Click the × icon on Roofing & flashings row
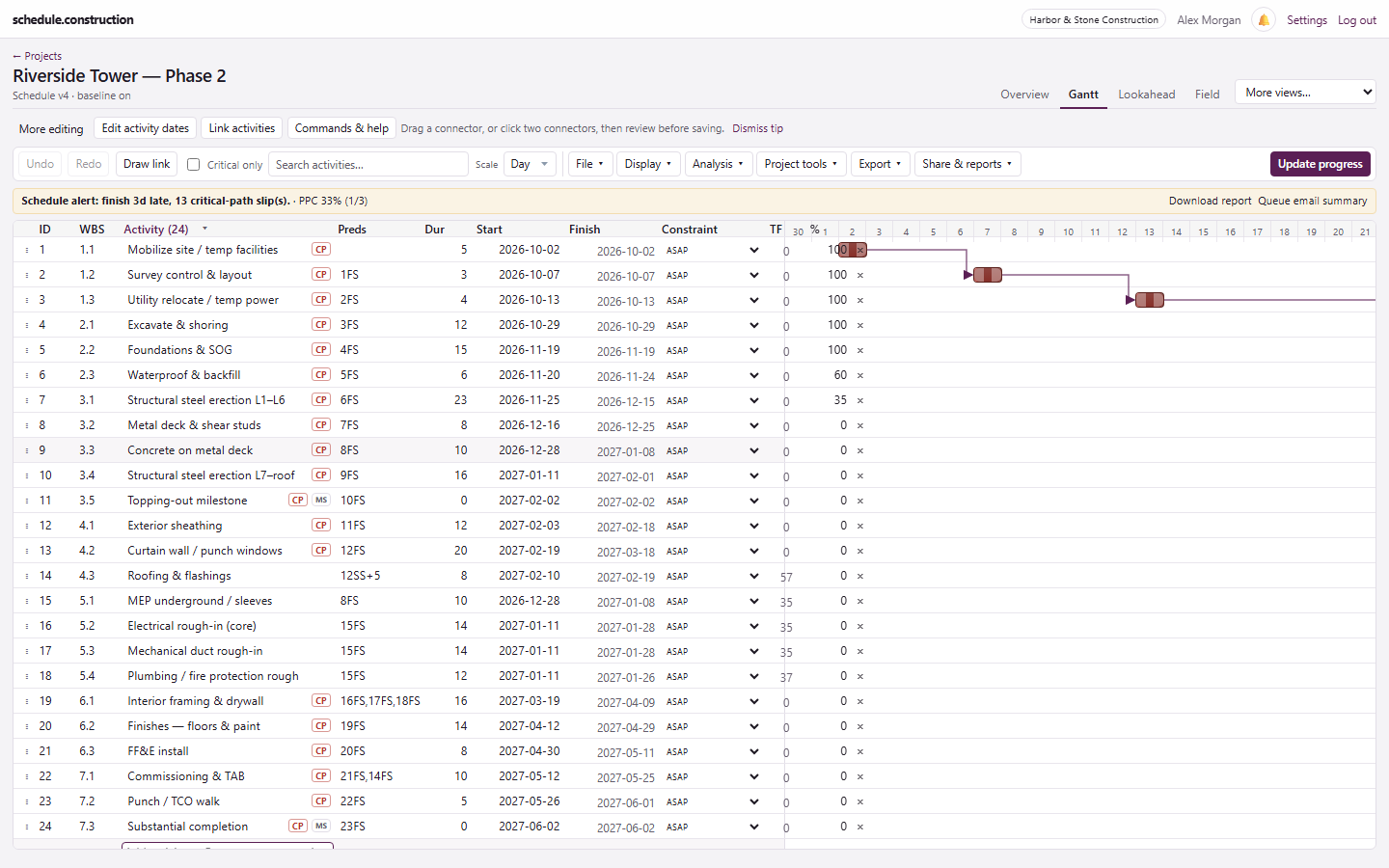 coord(860,576)
